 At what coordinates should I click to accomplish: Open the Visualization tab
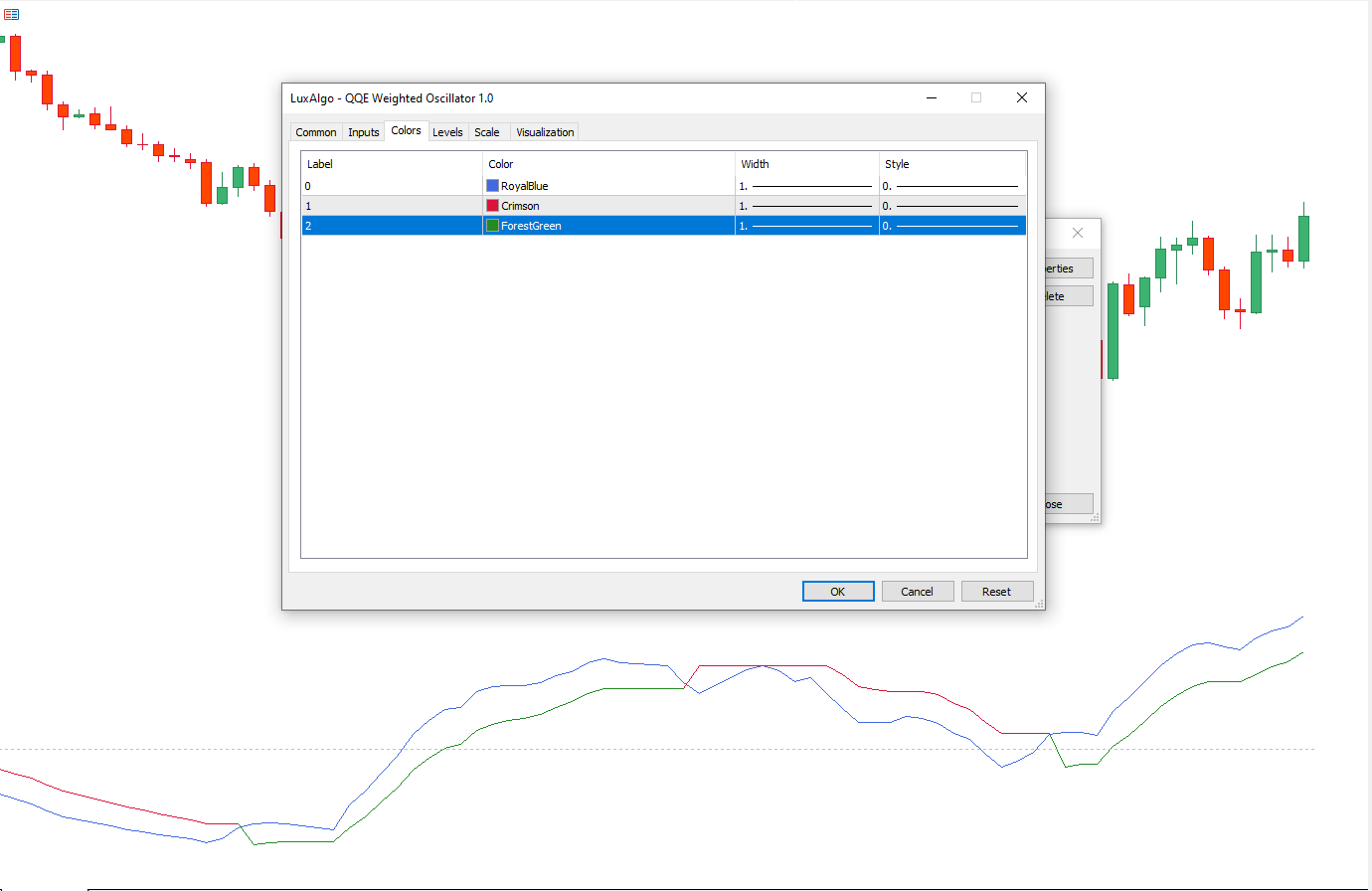coord(545,132)
